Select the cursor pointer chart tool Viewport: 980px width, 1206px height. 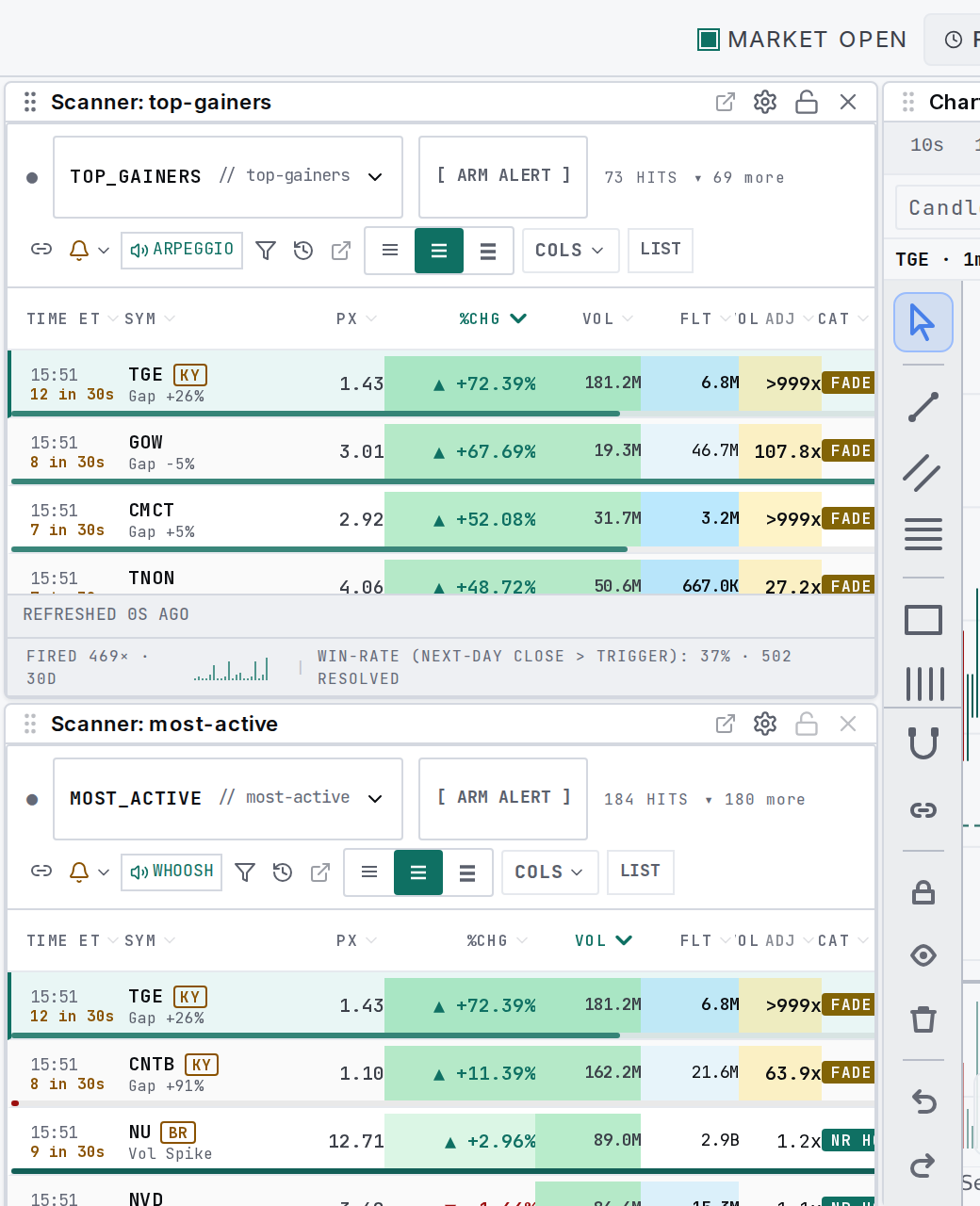pyautogui.click(x=923, y=322)
